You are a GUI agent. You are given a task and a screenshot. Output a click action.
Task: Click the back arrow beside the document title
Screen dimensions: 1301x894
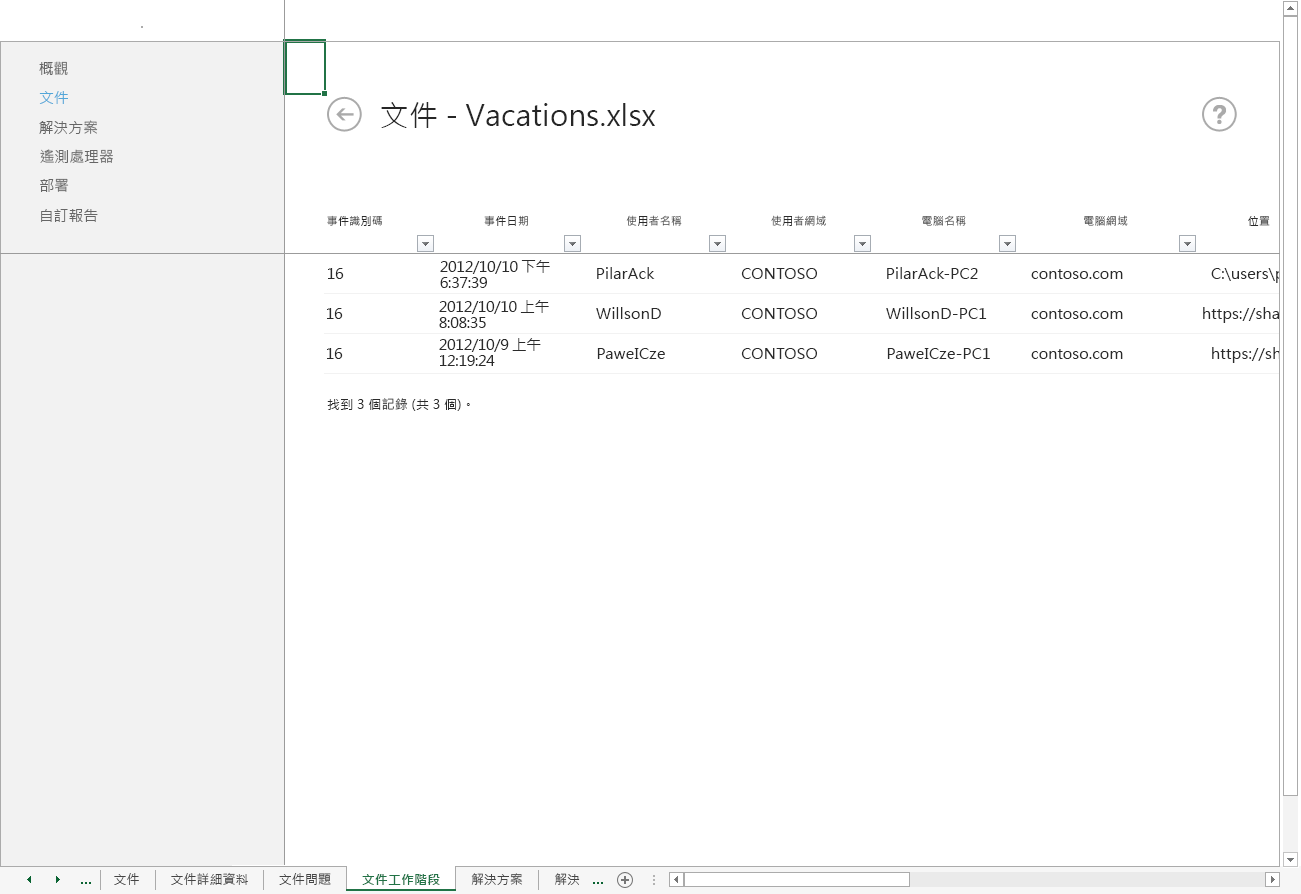(344, 115)
